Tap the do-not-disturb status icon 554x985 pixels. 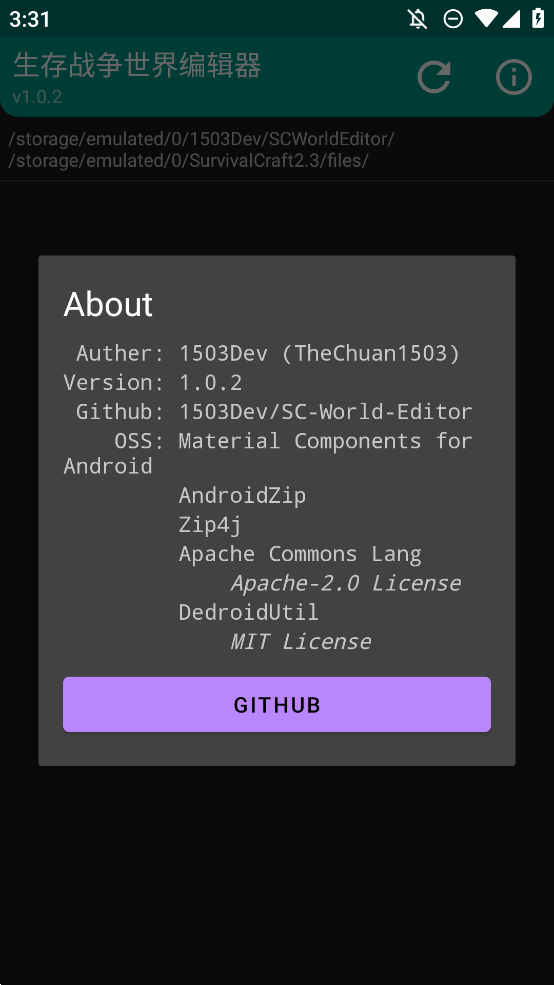click(453, 19)
